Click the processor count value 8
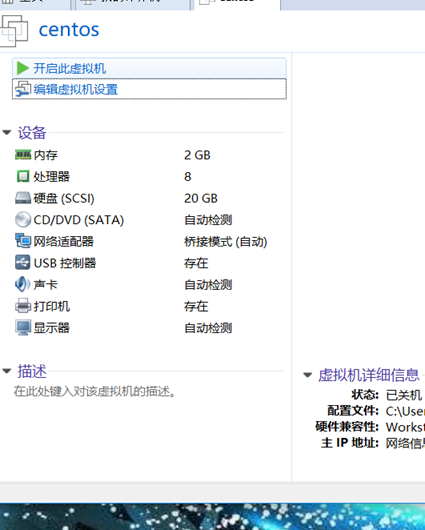The image size is (425, 530). point(188,177)
